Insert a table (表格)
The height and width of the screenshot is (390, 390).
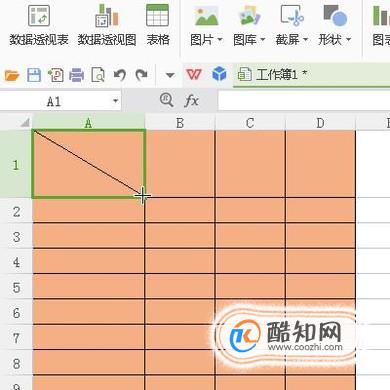158,25
